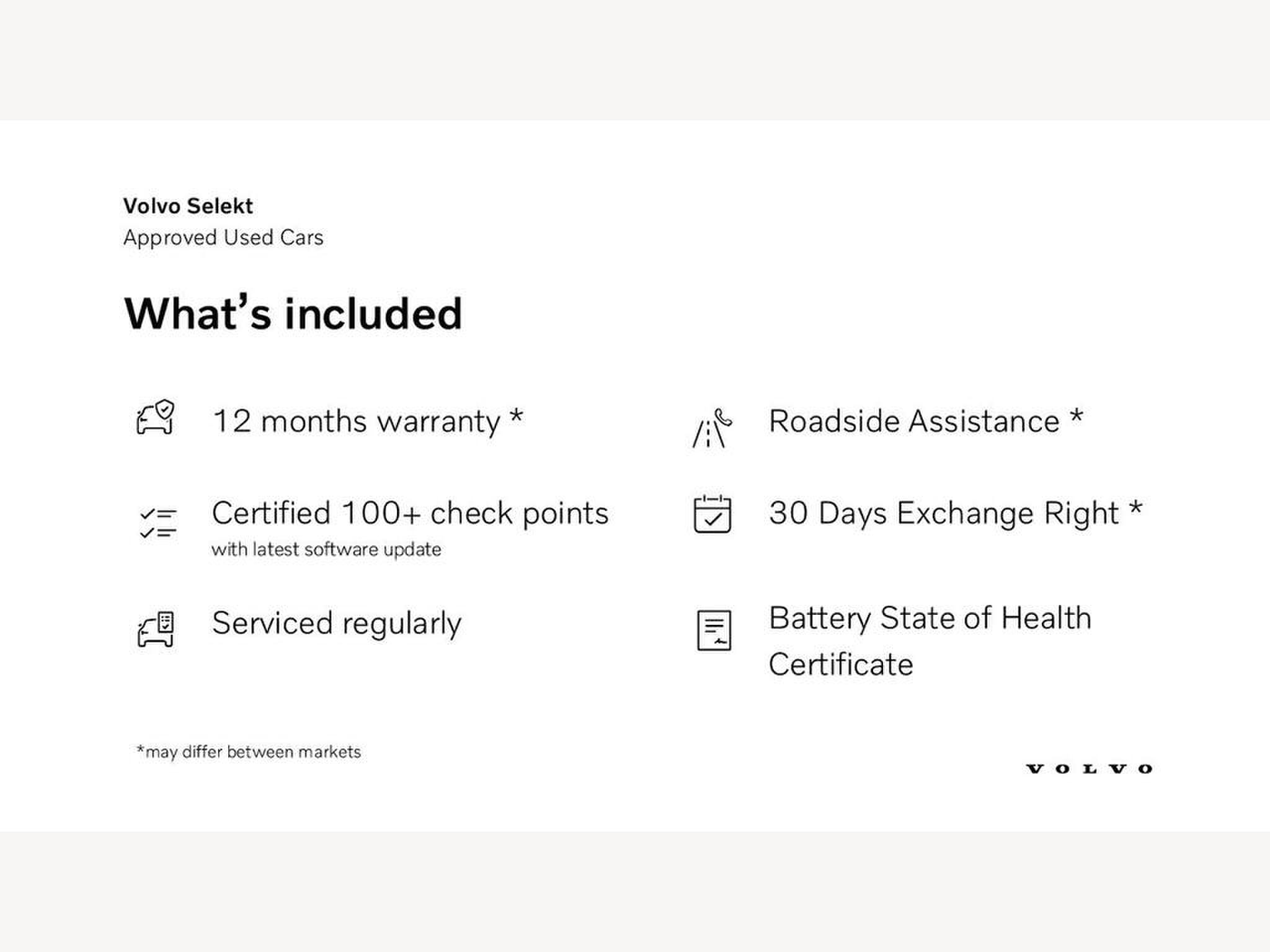Click Certified 100+ check points label
Screen dimensions: 1270x952
click(x=410, y=514)
